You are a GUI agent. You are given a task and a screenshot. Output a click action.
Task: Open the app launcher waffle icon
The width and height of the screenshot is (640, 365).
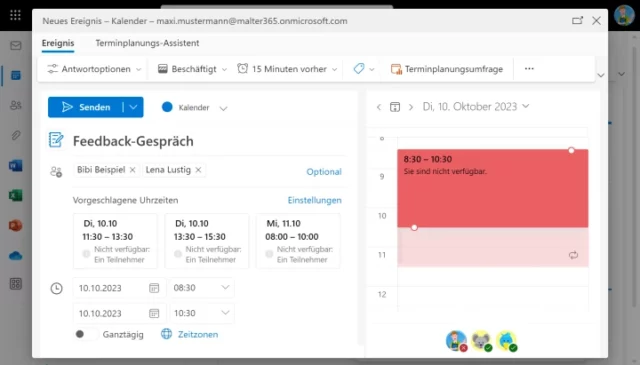pos(15,16)
